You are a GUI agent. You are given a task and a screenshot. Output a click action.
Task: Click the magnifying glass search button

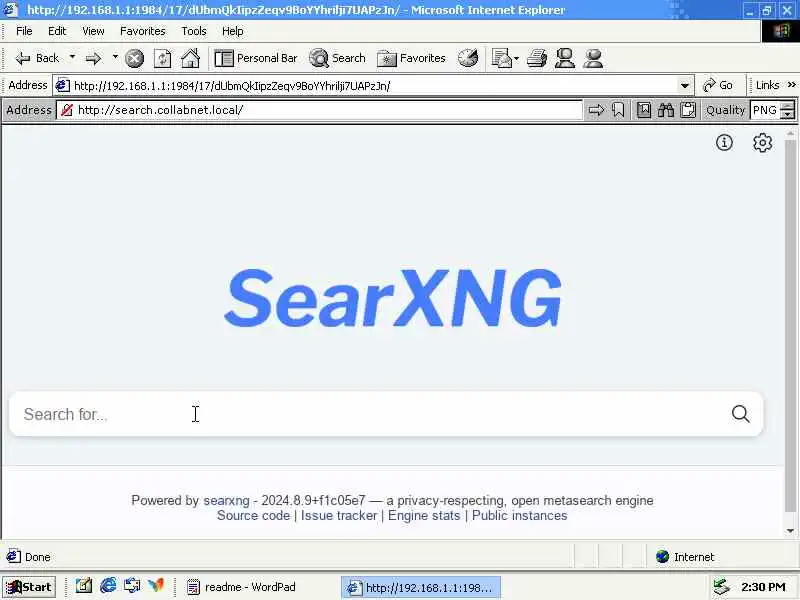pos(741,414)
